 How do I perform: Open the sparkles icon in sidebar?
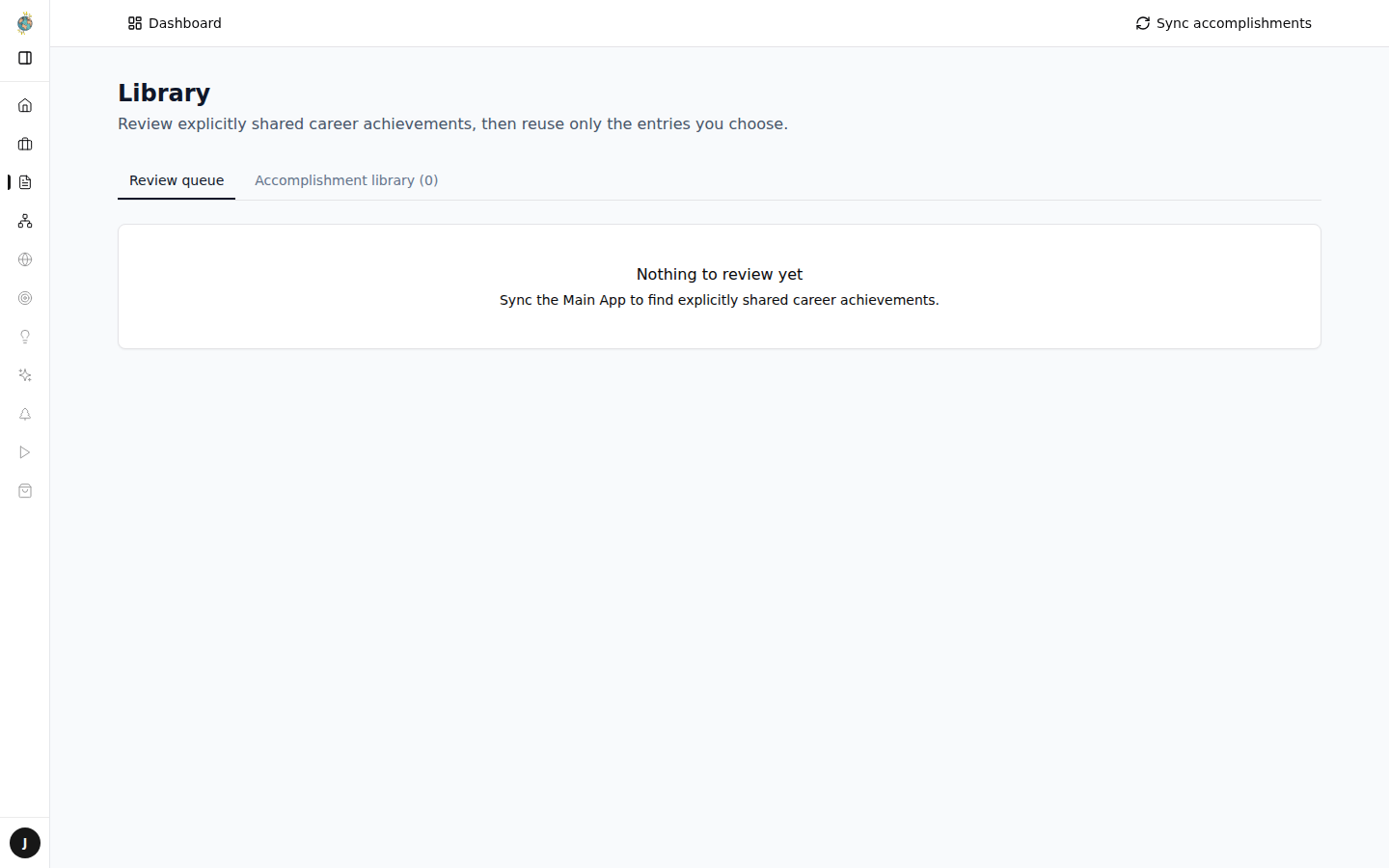25,375
